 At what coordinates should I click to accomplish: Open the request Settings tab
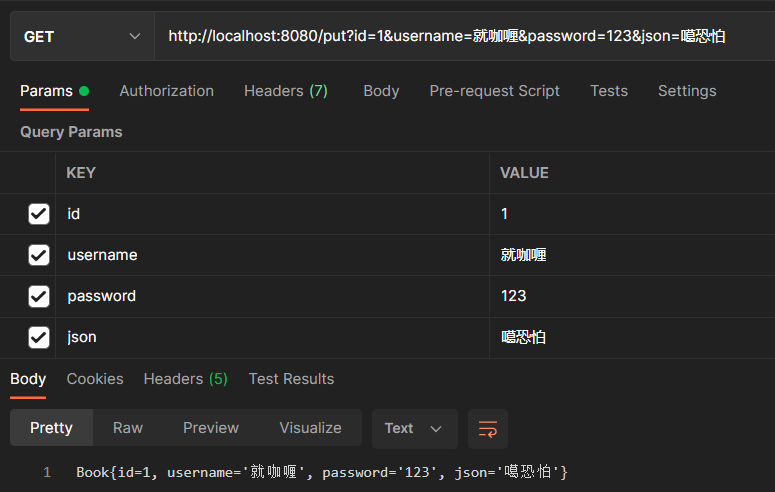click(x=686, y=91)
